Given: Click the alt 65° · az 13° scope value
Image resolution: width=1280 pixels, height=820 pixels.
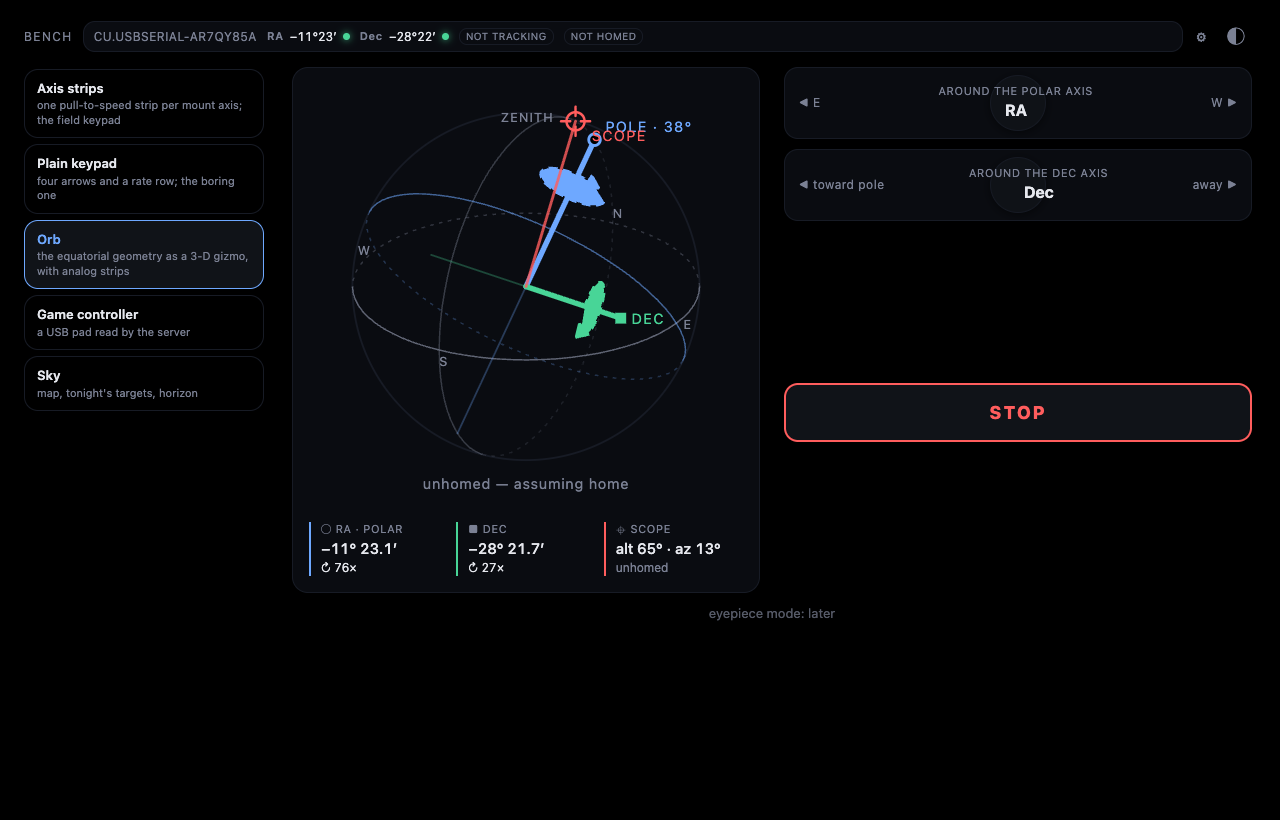Looking at the screenshot, I should (668, 549).
